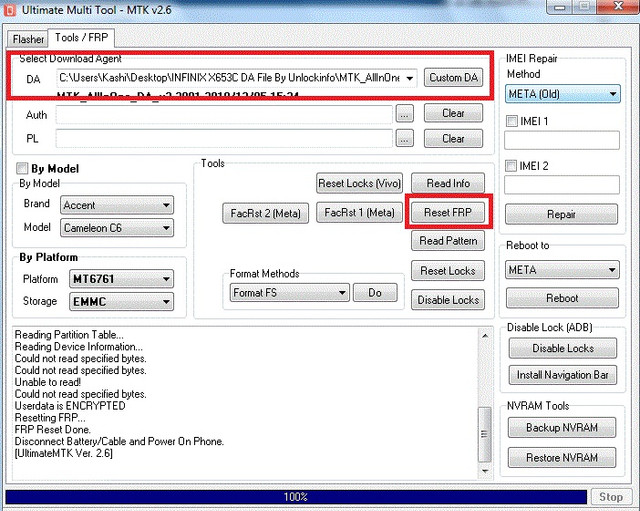
Task: Tick the IMEI 2 checkbox
Action: pos(511,166)
